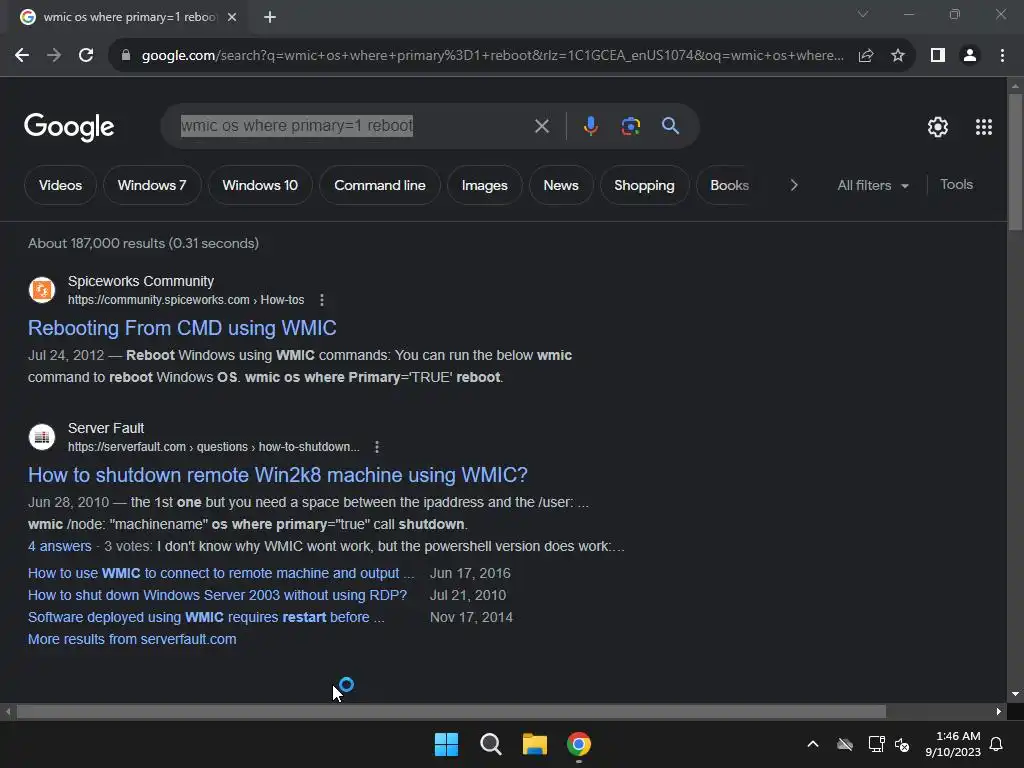Select the Command line filter chip
This screenshot has height=768, width=1024.
[379, 185]
